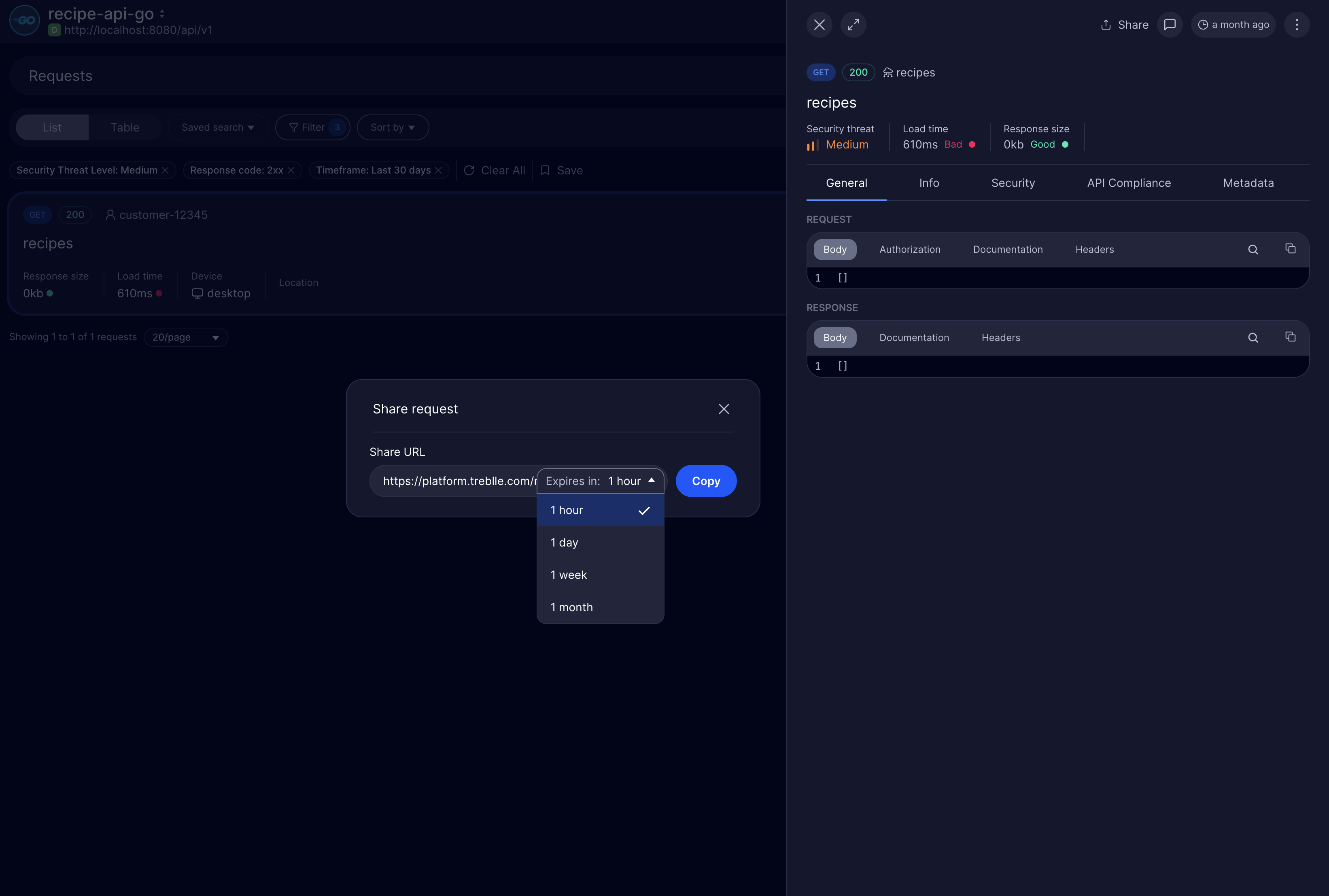Close the Share request dialog
The image size is (1329, 896).
tap(723, 409)
